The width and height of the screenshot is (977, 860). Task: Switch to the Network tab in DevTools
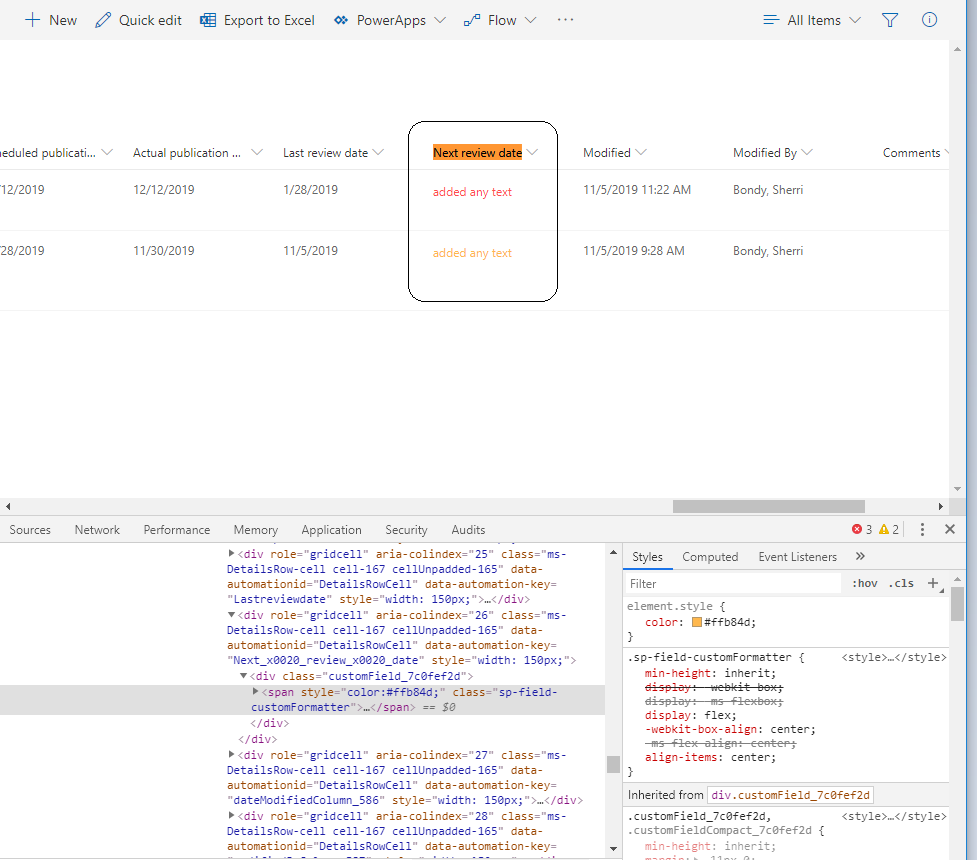point(96,529)
